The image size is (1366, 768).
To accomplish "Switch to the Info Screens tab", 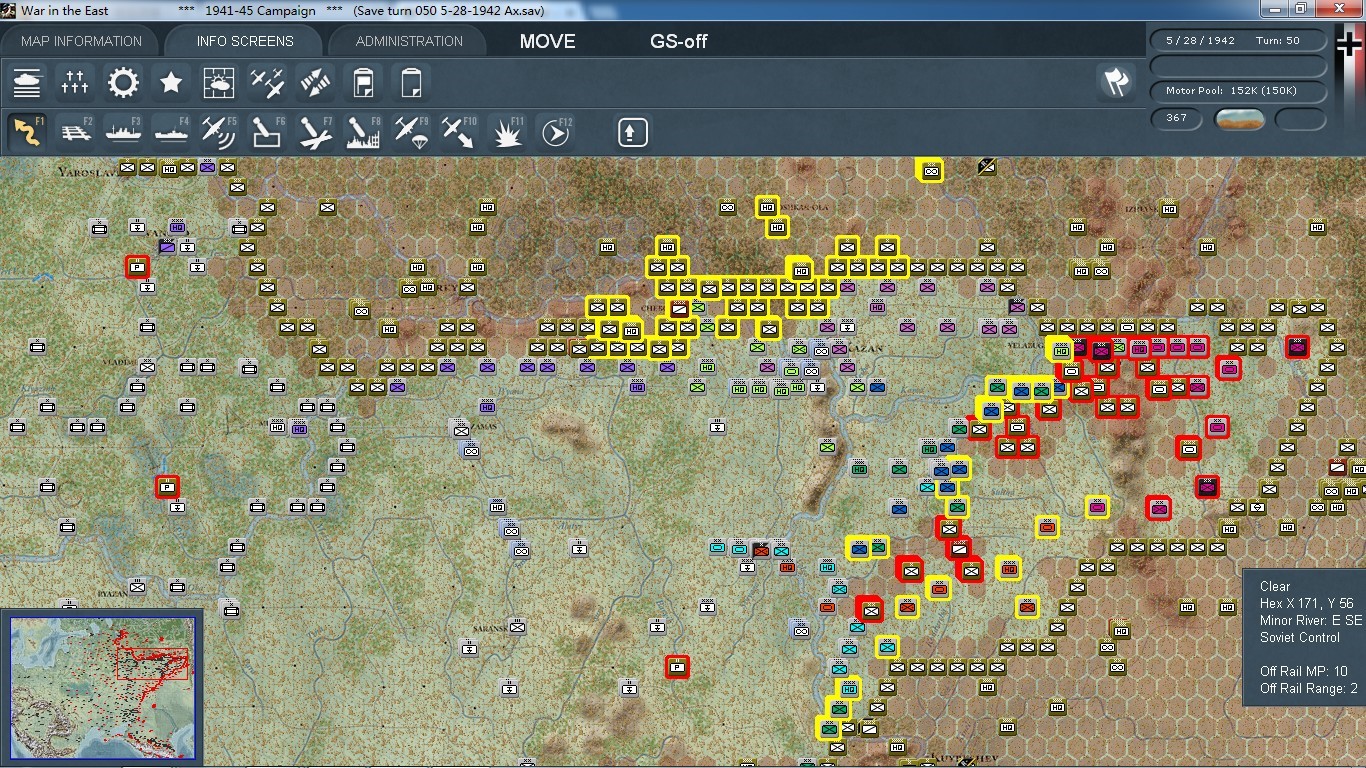I will tap(245, 41).
